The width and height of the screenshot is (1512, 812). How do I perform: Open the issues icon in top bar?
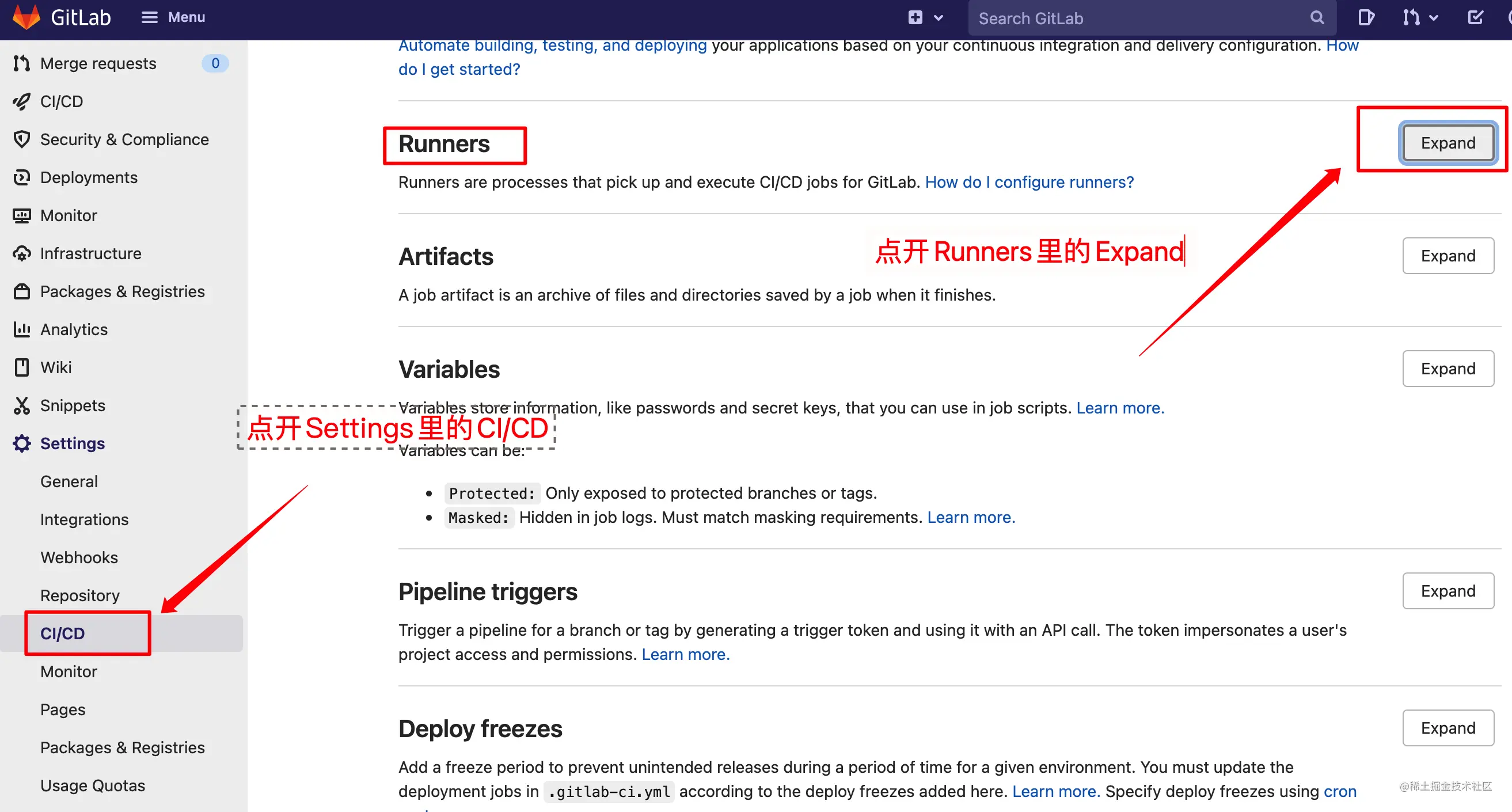[1366, 18]
